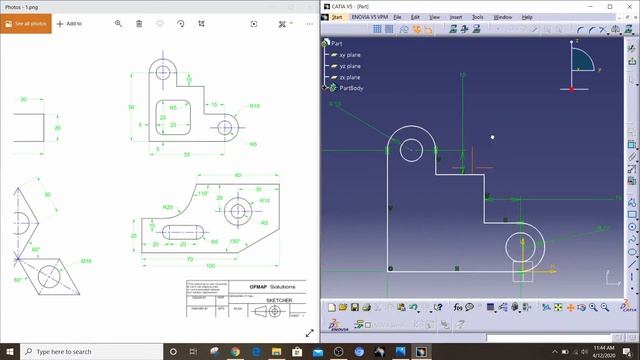Viewport: 640px width, 360px height.
Task: Click the Zoom Out icon in CATIA
Action: pos(605,307)
